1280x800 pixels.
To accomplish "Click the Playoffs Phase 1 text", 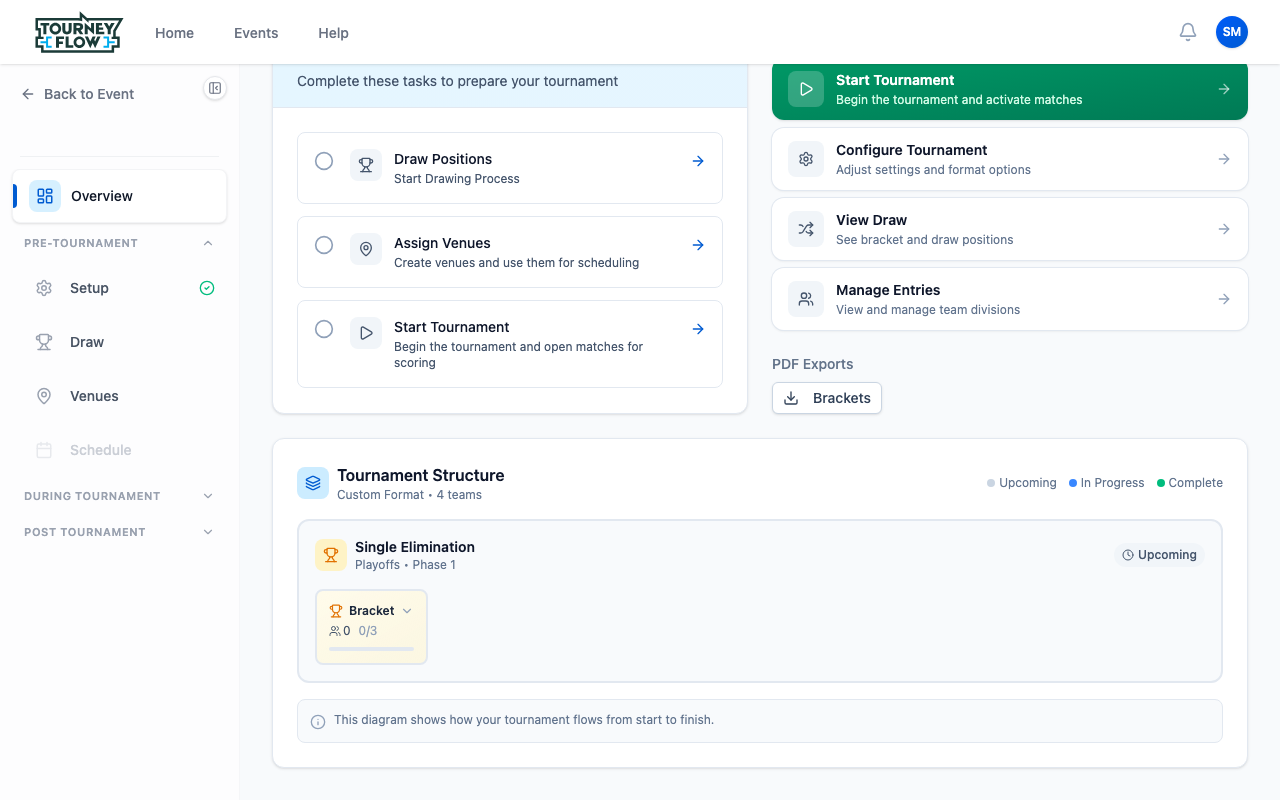I will click(405, 565).
